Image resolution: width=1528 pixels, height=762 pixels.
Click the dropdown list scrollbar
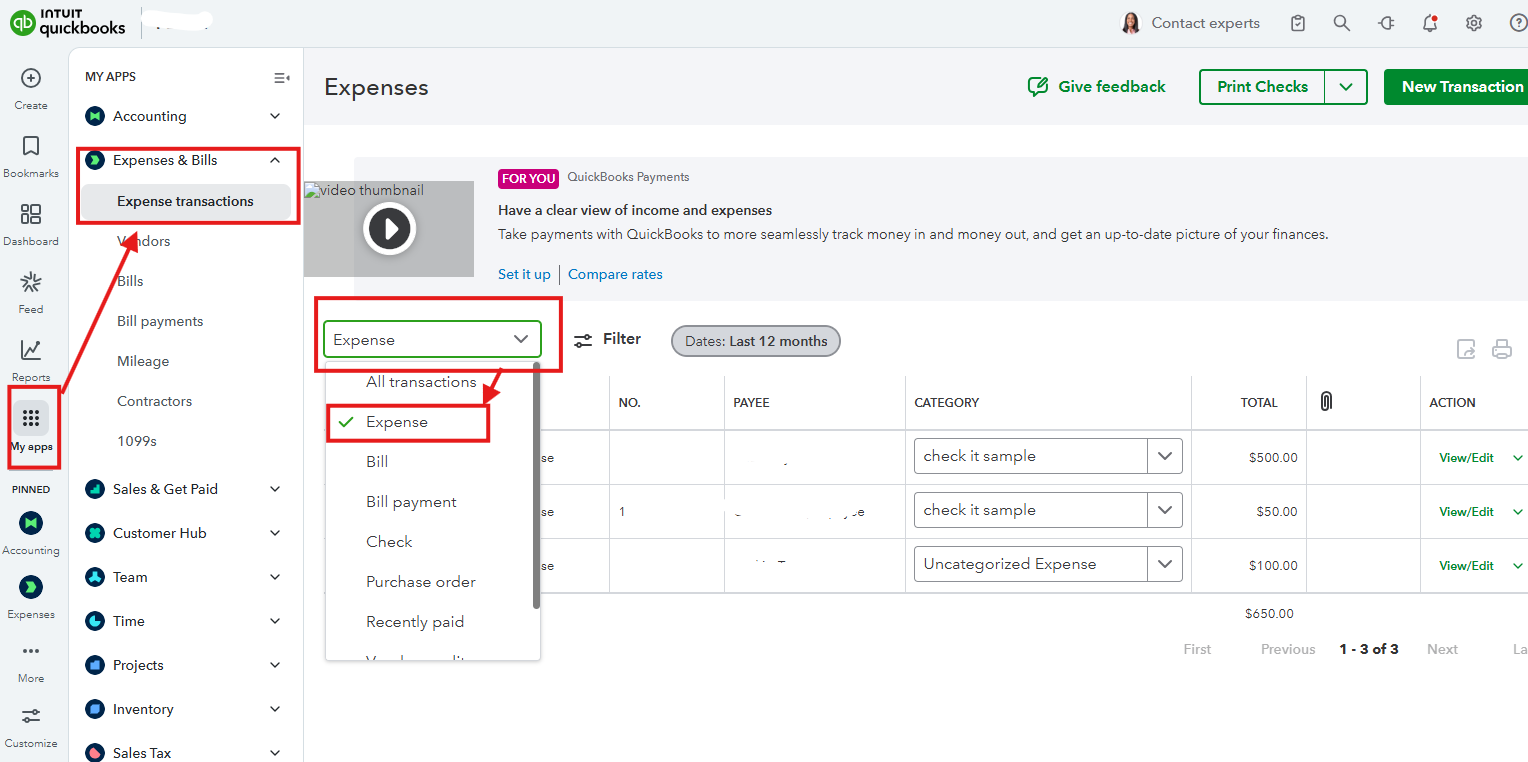click(536, 487)
